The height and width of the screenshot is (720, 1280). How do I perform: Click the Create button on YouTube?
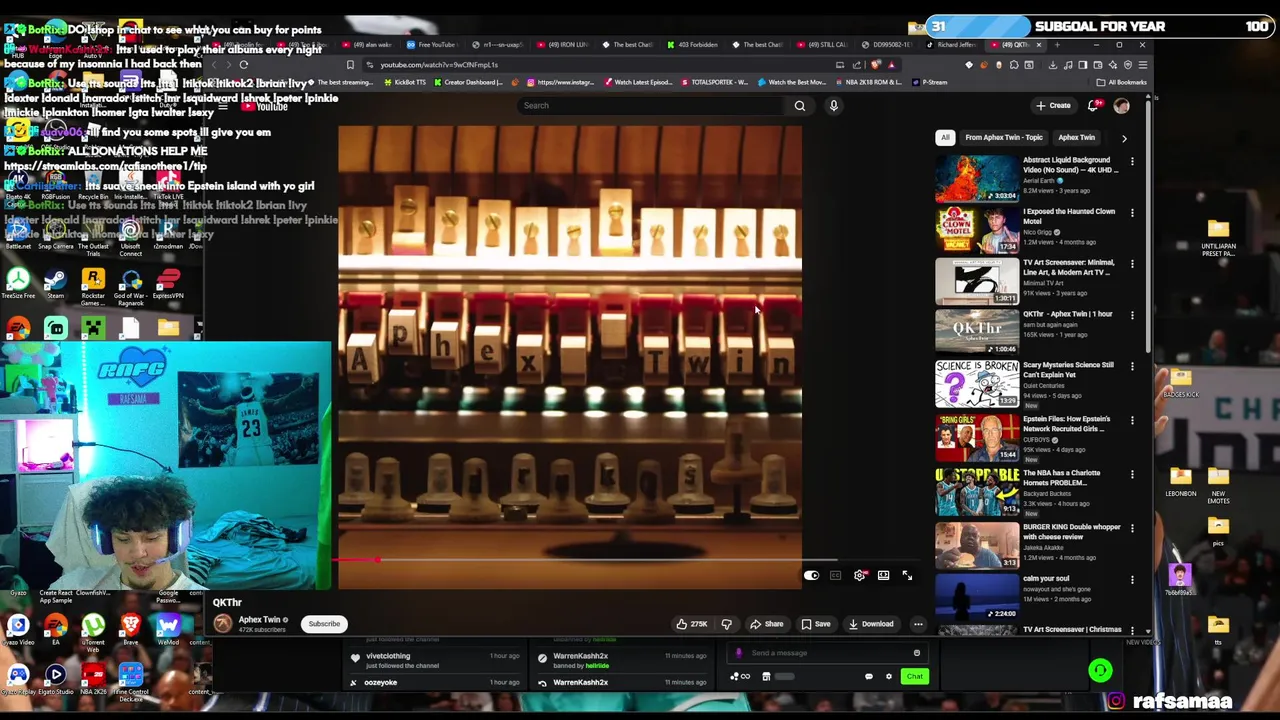pyautogui.click(x=1054, y=105)
